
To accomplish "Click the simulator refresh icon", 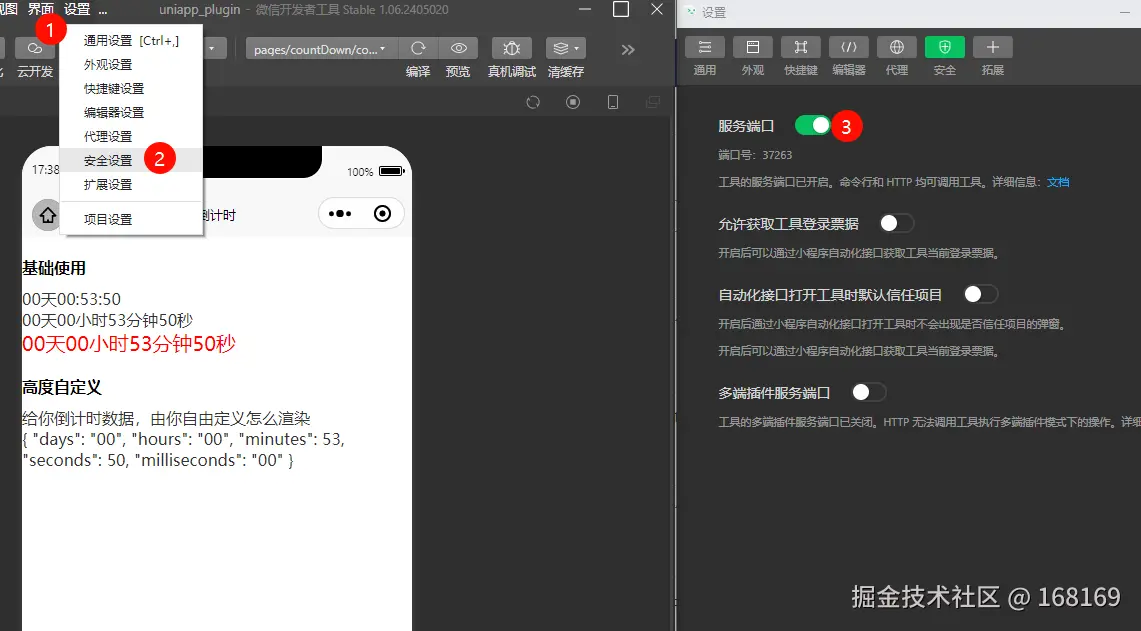I will click(x=533, y=102).
